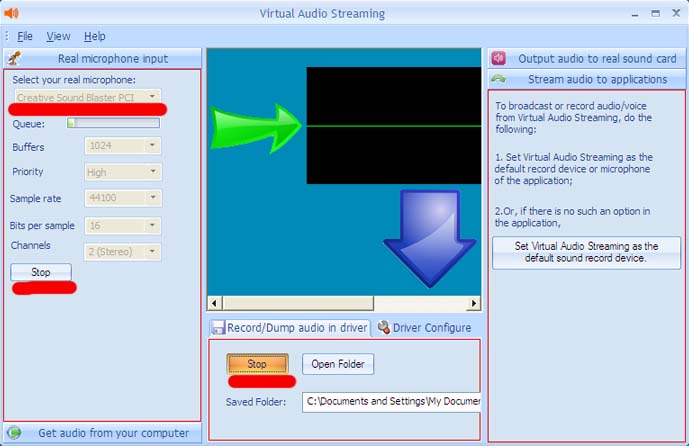Stop the real microphone input

(41, 272)
